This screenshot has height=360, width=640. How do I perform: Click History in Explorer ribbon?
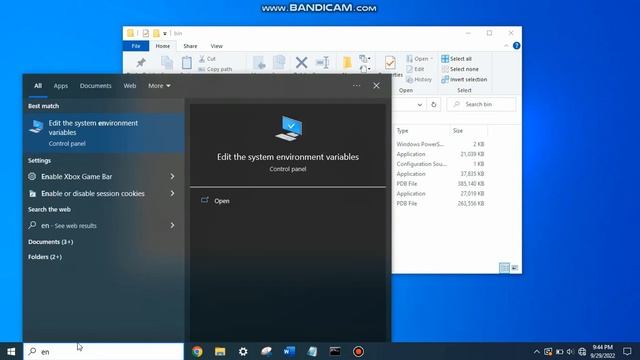point(419,79)
